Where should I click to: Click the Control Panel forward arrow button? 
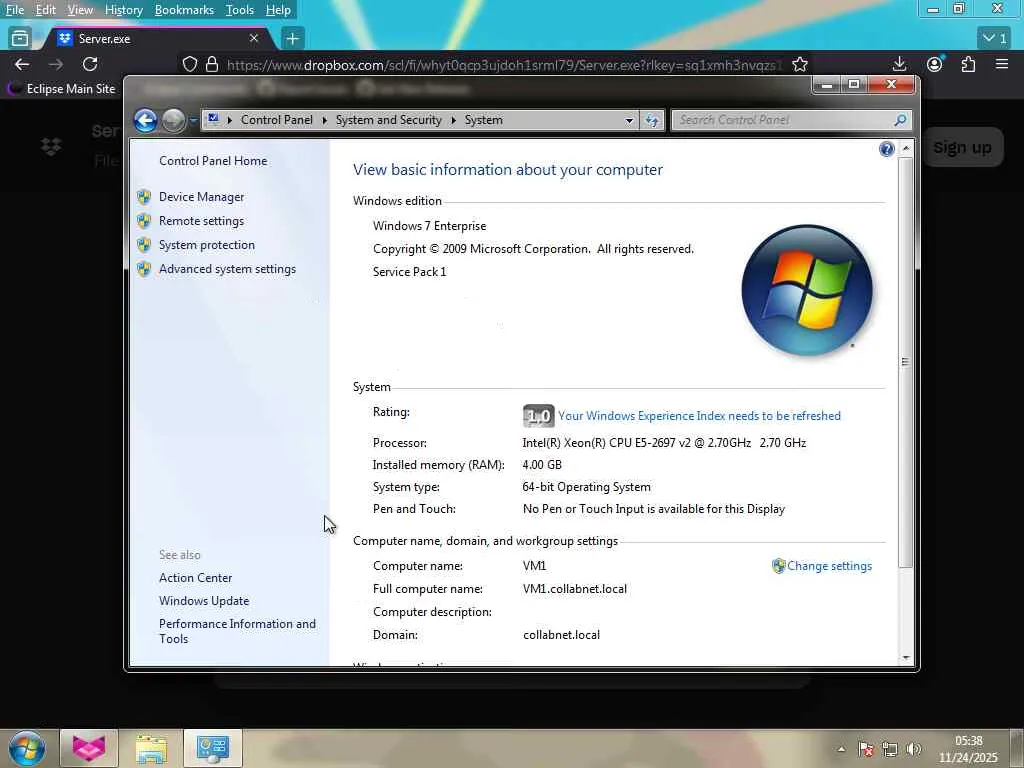click(x=173, y=120)
